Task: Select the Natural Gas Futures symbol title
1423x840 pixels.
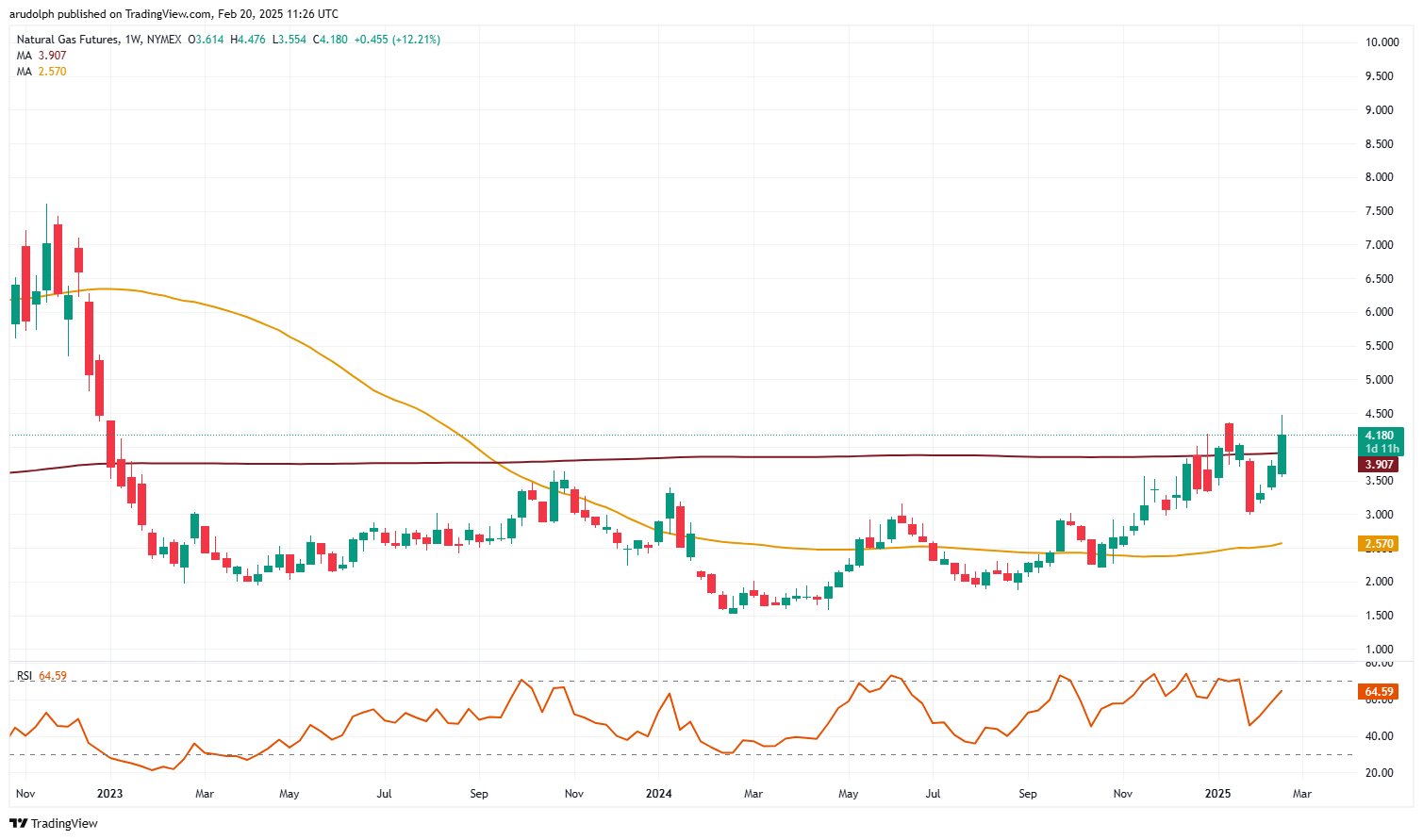Action: pos(68,40)
